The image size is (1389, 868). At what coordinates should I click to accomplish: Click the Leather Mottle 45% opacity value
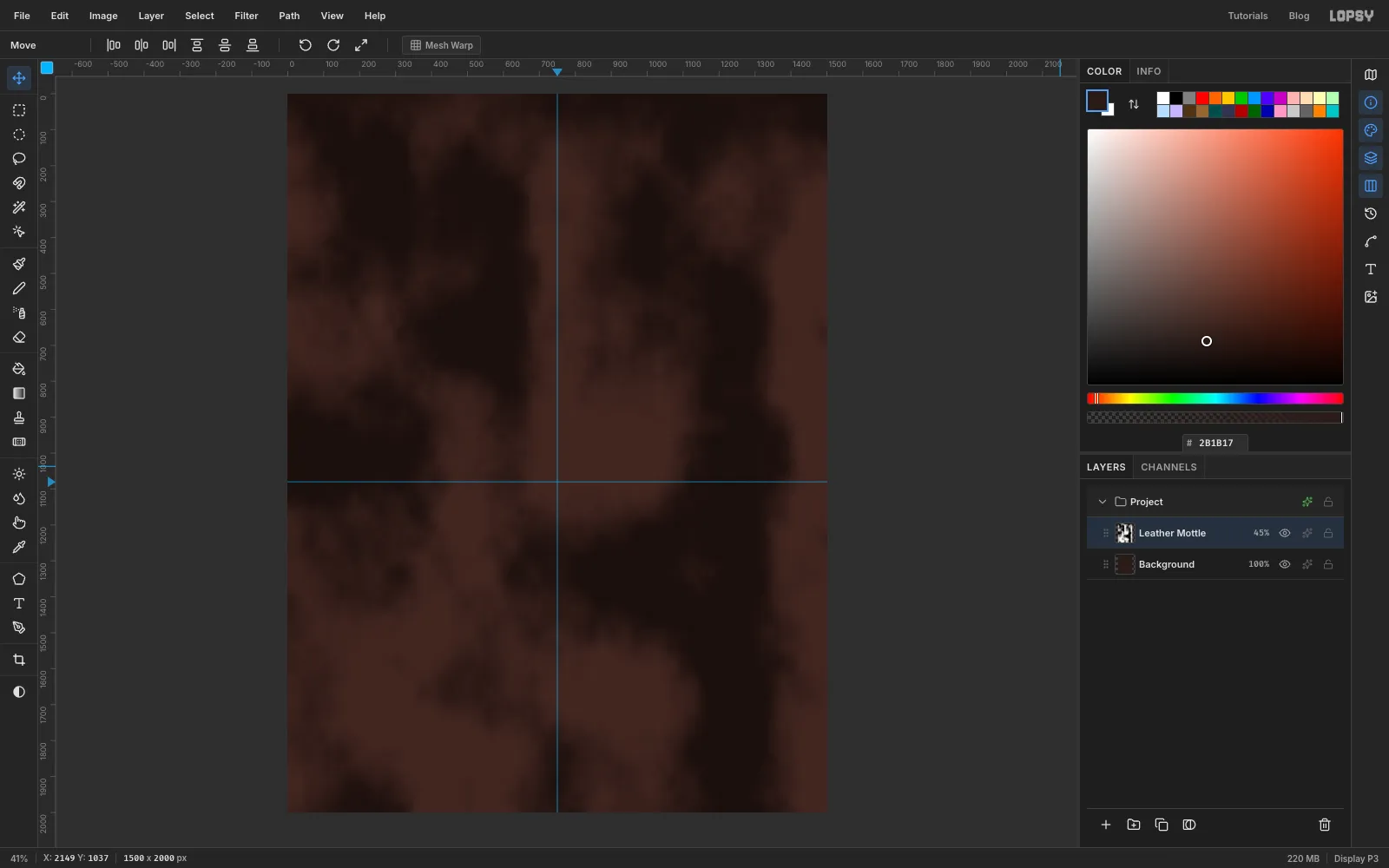[x=1261, y=533]
